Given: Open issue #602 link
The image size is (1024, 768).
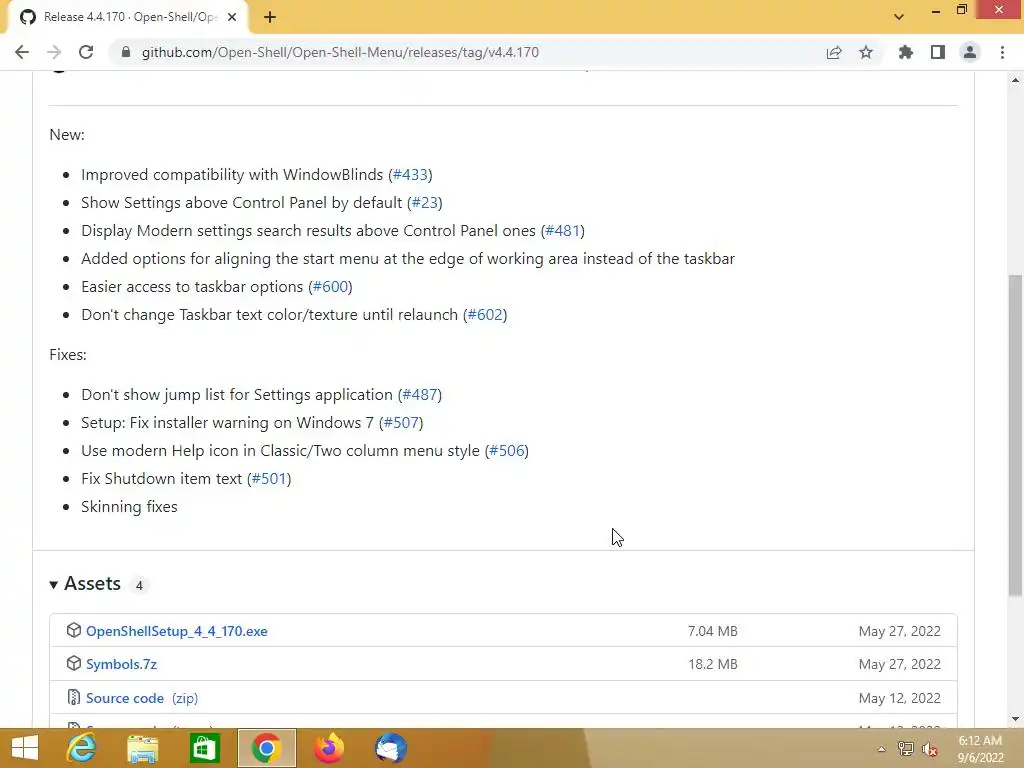Looking at the screenshot, I should [485, 315].
